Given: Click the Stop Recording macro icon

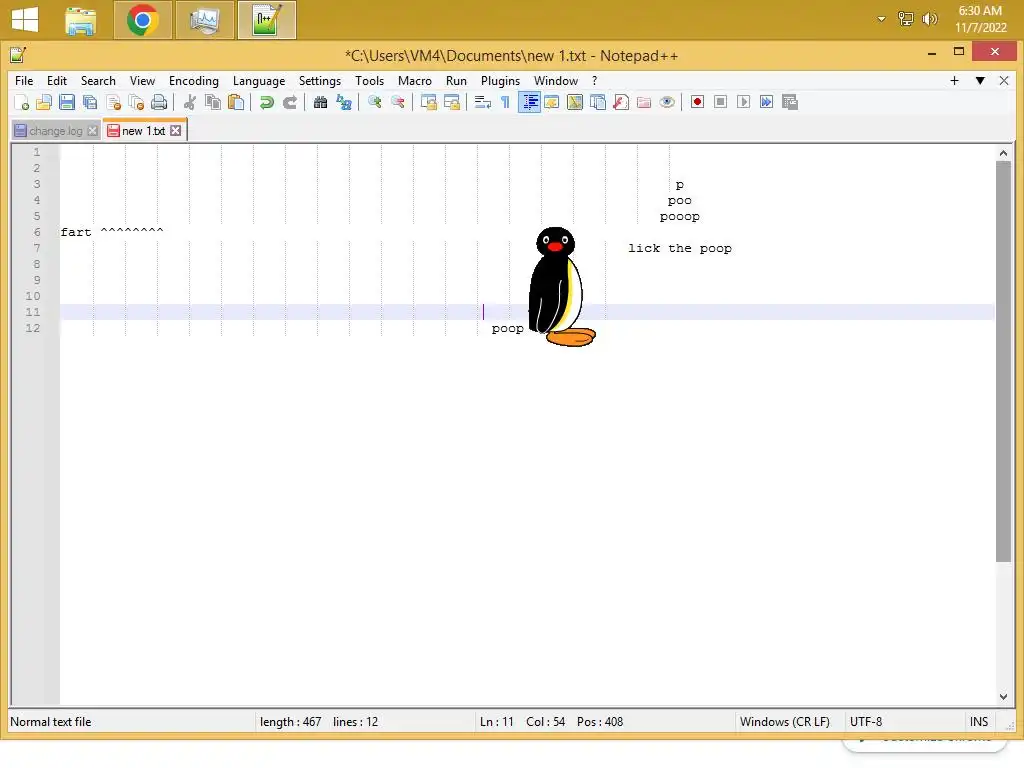Looking at the screenshot, I should click(720, 103).
